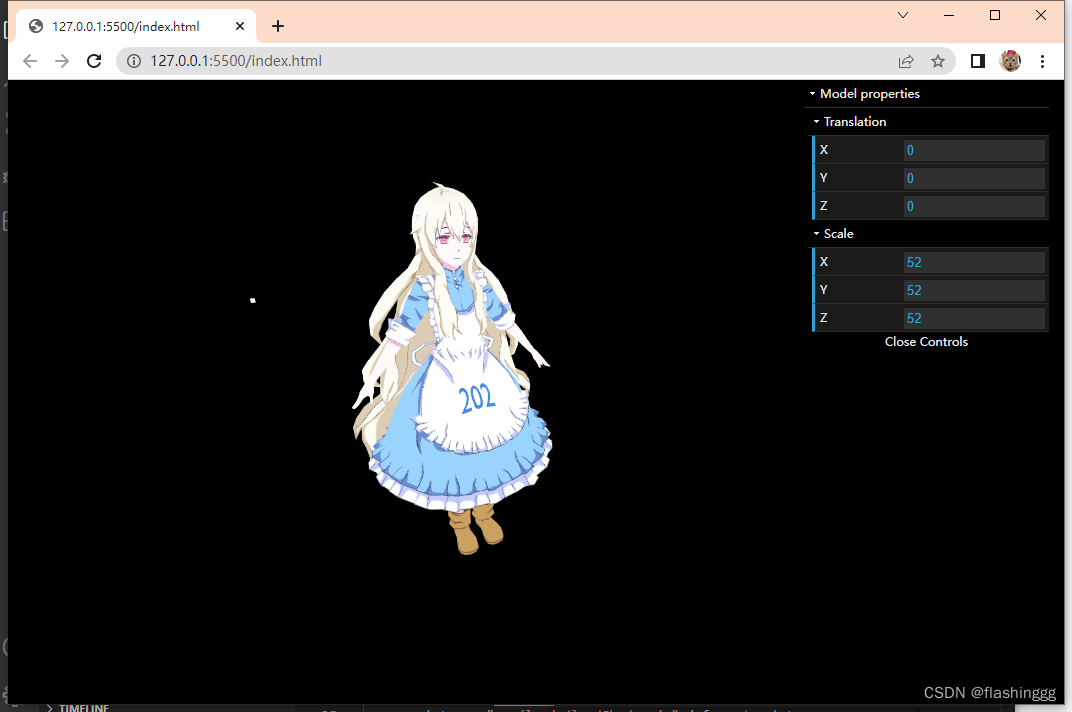
Task: Click the Scale X value field
Action: pyautogui.click(x=974, y=263)
